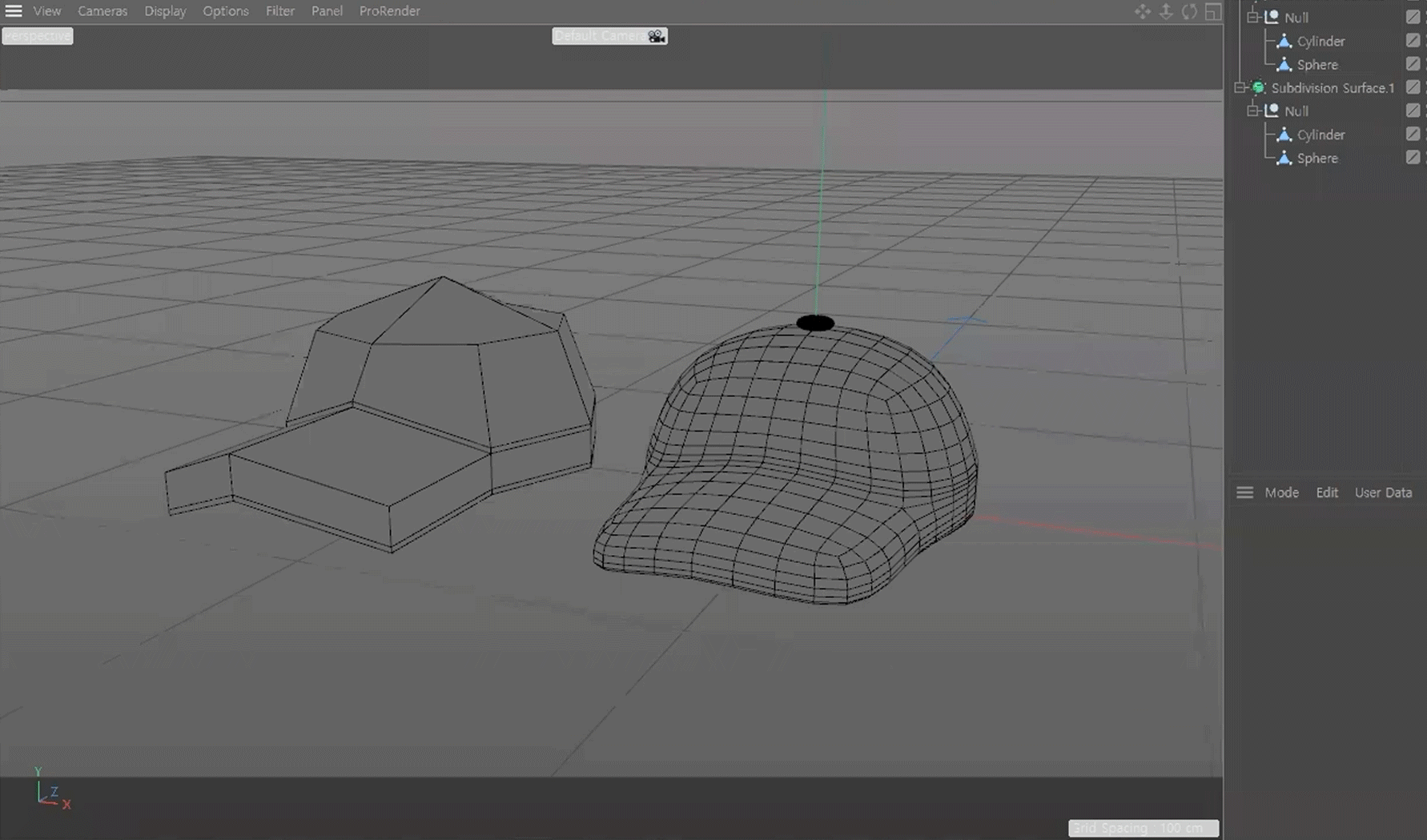
Task: Toggle the layer box for the bottom Sphere
Action: coord(1413,158)
